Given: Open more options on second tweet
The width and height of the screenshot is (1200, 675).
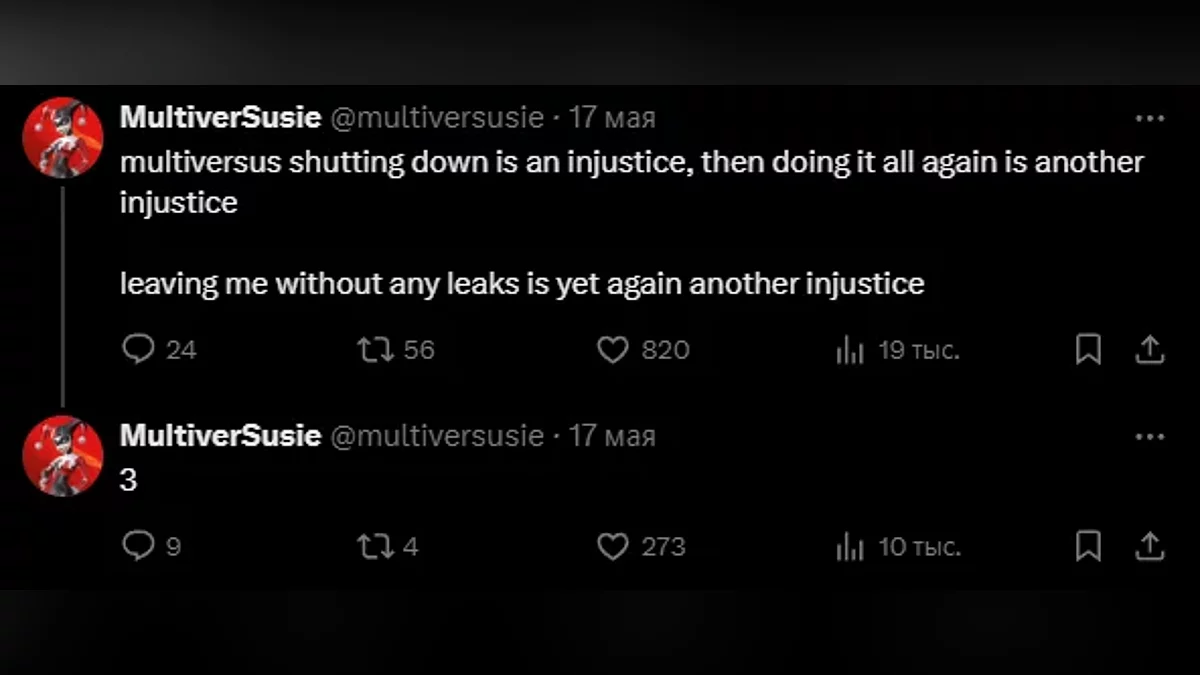Looking at the screenshot, I should [x=1150, y=436].
